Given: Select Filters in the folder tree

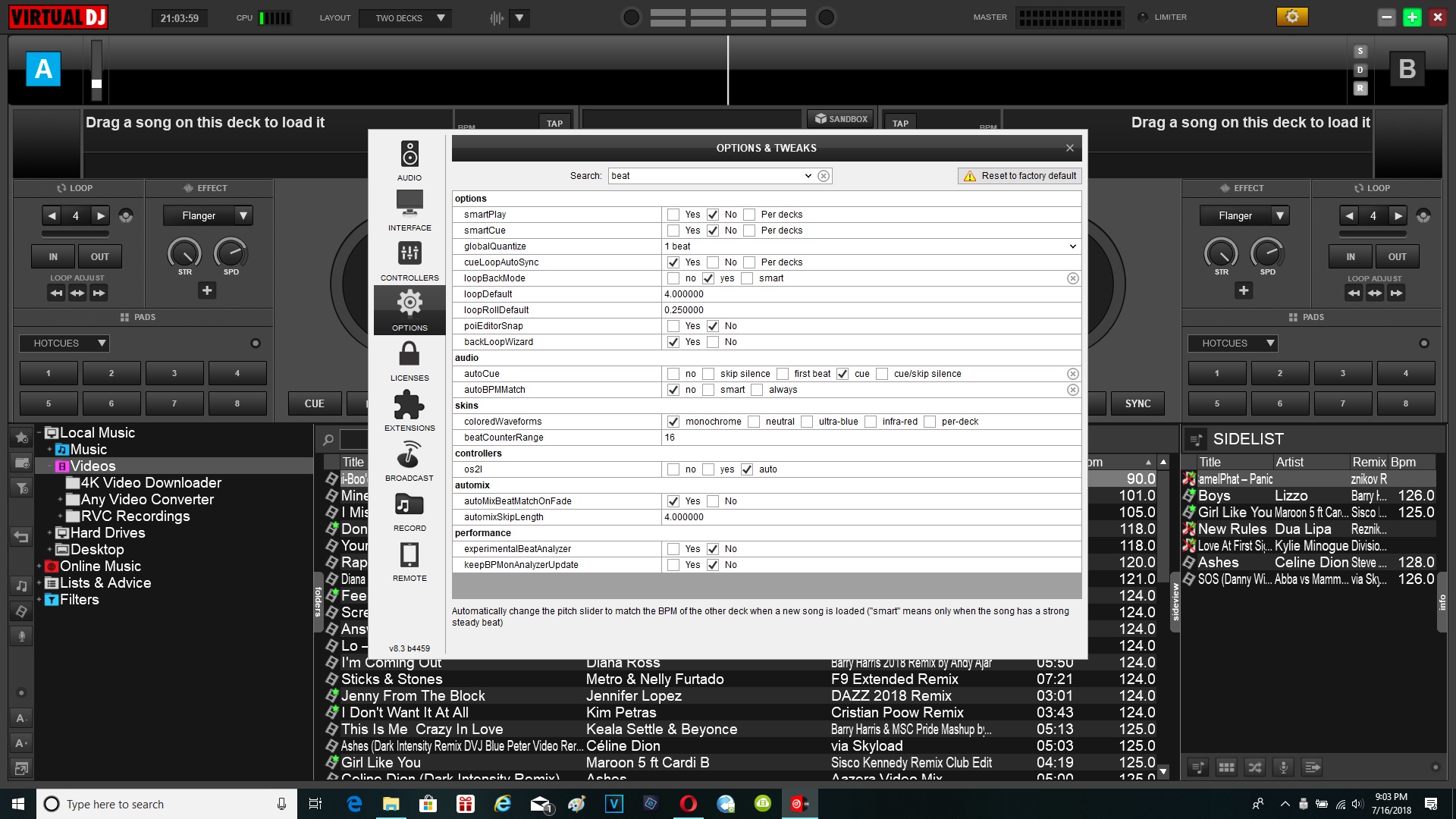Looking at the screenshot, I should [x=79, y=600].
